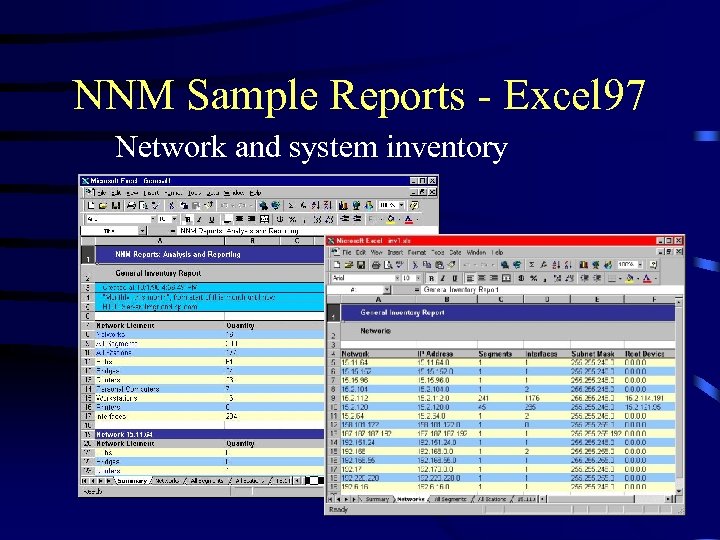Open Fill Color dropdown arrow in inv1.xls
The width and height of the screenshot is (720, 540).
click(x=638, y=278)
